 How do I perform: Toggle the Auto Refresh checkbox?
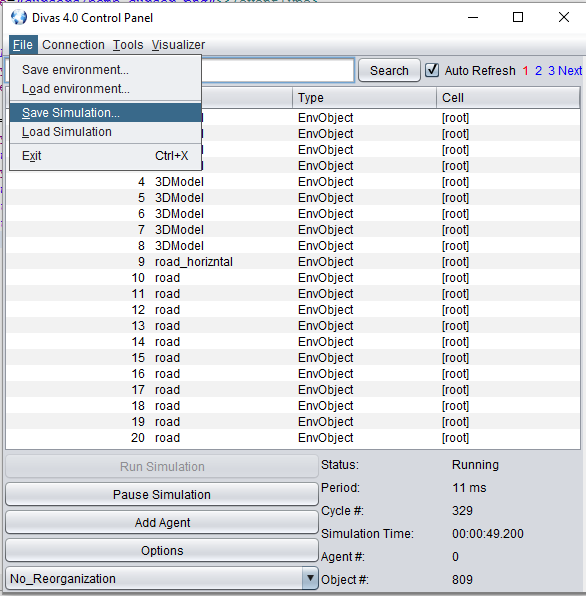pyautogui.click(x=432, y=70)
